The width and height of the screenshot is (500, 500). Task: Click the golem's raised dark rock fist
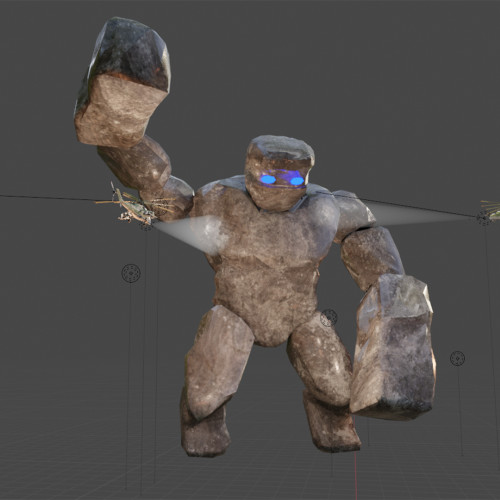123,83
